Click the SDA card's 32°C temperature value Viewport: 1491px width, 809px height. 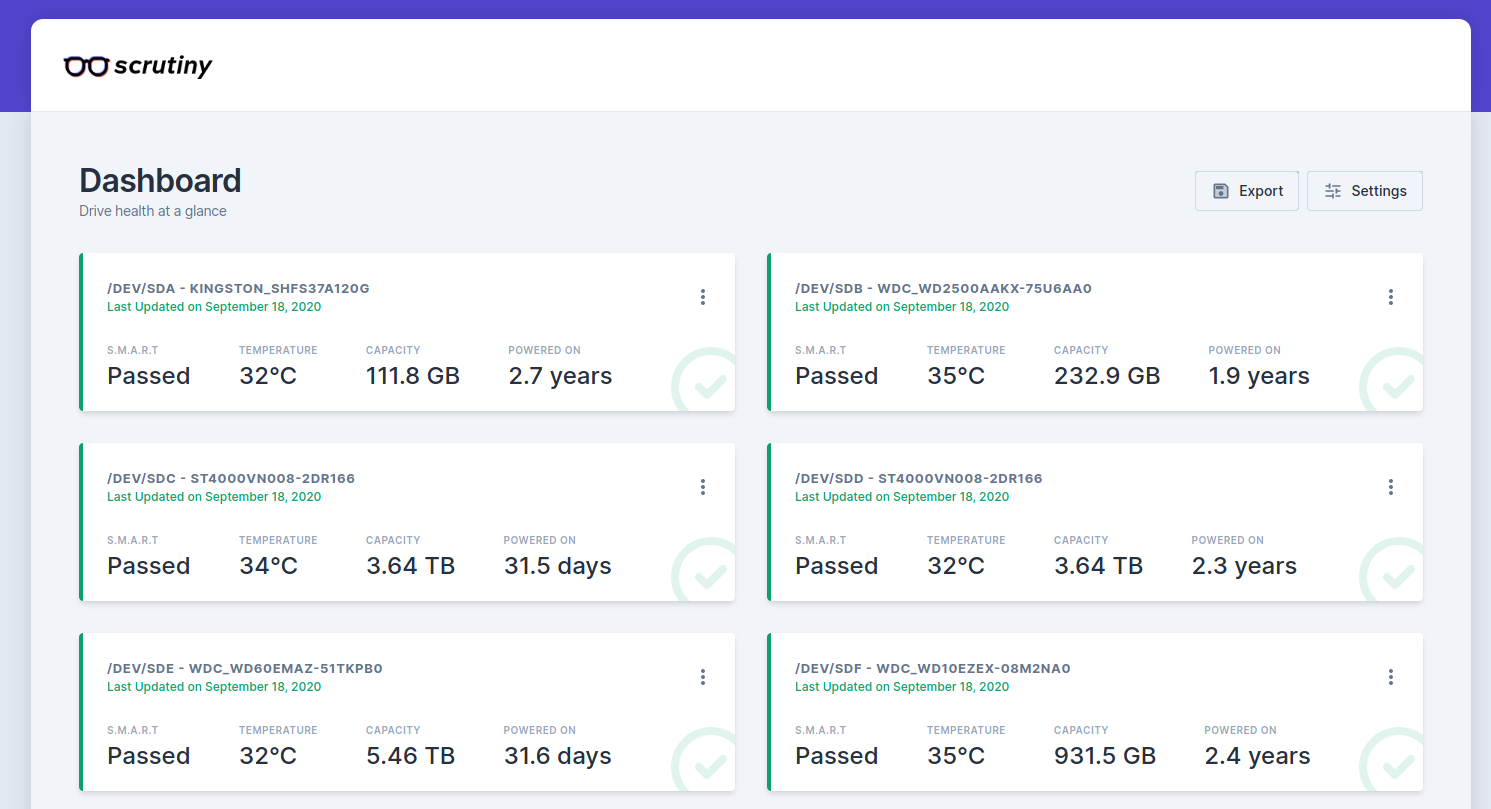pyautogui.click(x=268, y=376)
